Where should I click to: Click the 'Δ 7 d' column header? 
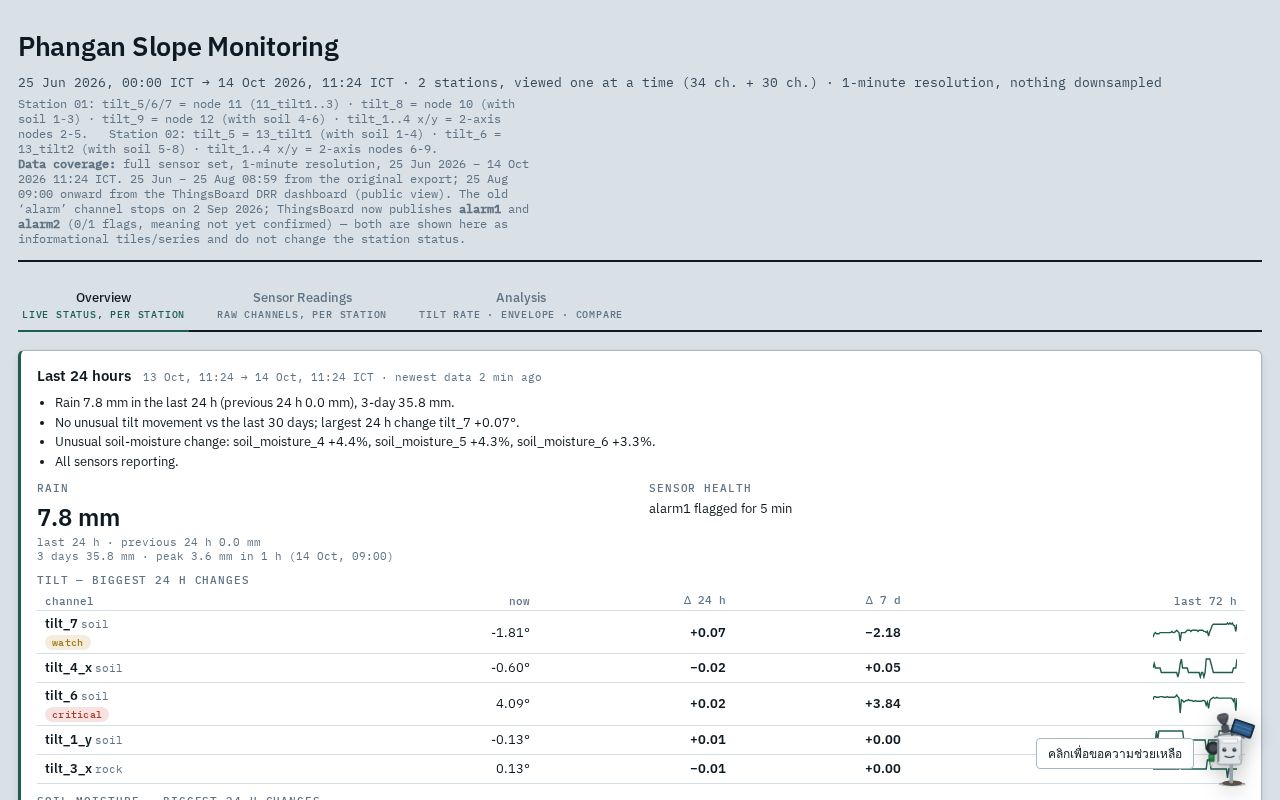click(883, 601)
